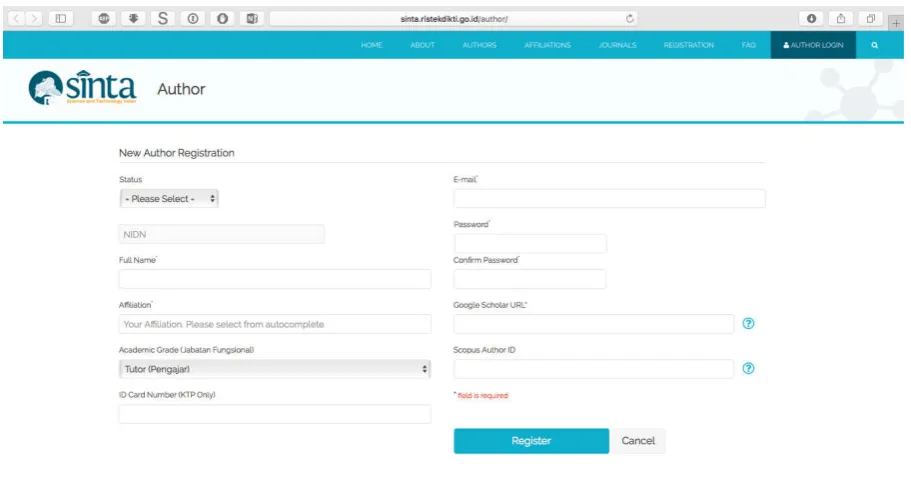Click the AUTHOR LOGIN button

tap(813, 45)
